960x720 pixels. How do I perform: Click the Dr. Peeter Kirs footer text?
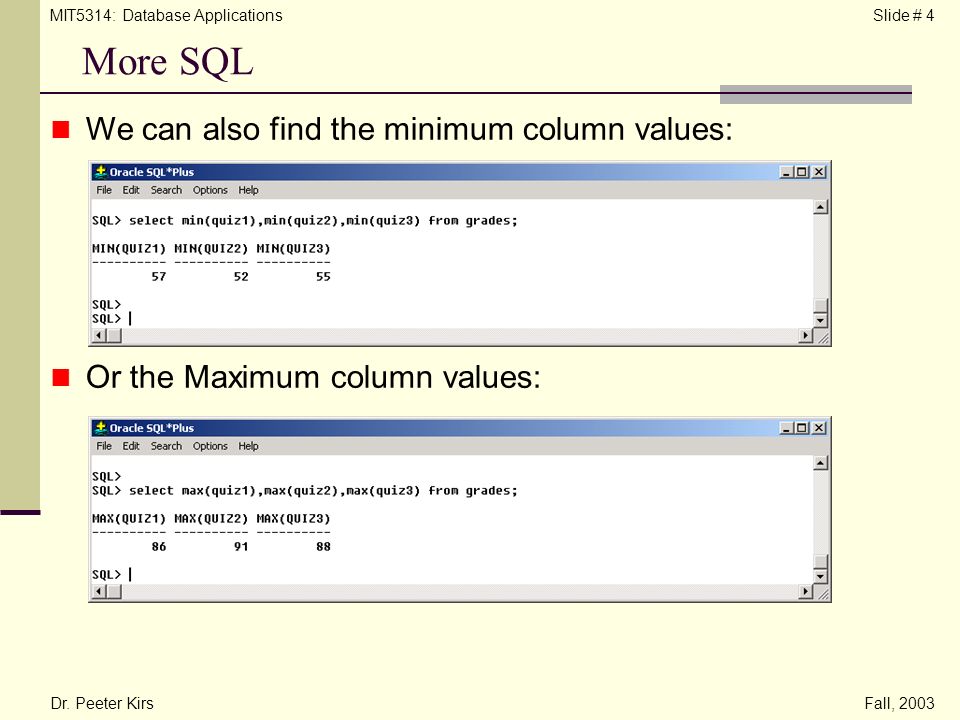(x=102, y=703)
